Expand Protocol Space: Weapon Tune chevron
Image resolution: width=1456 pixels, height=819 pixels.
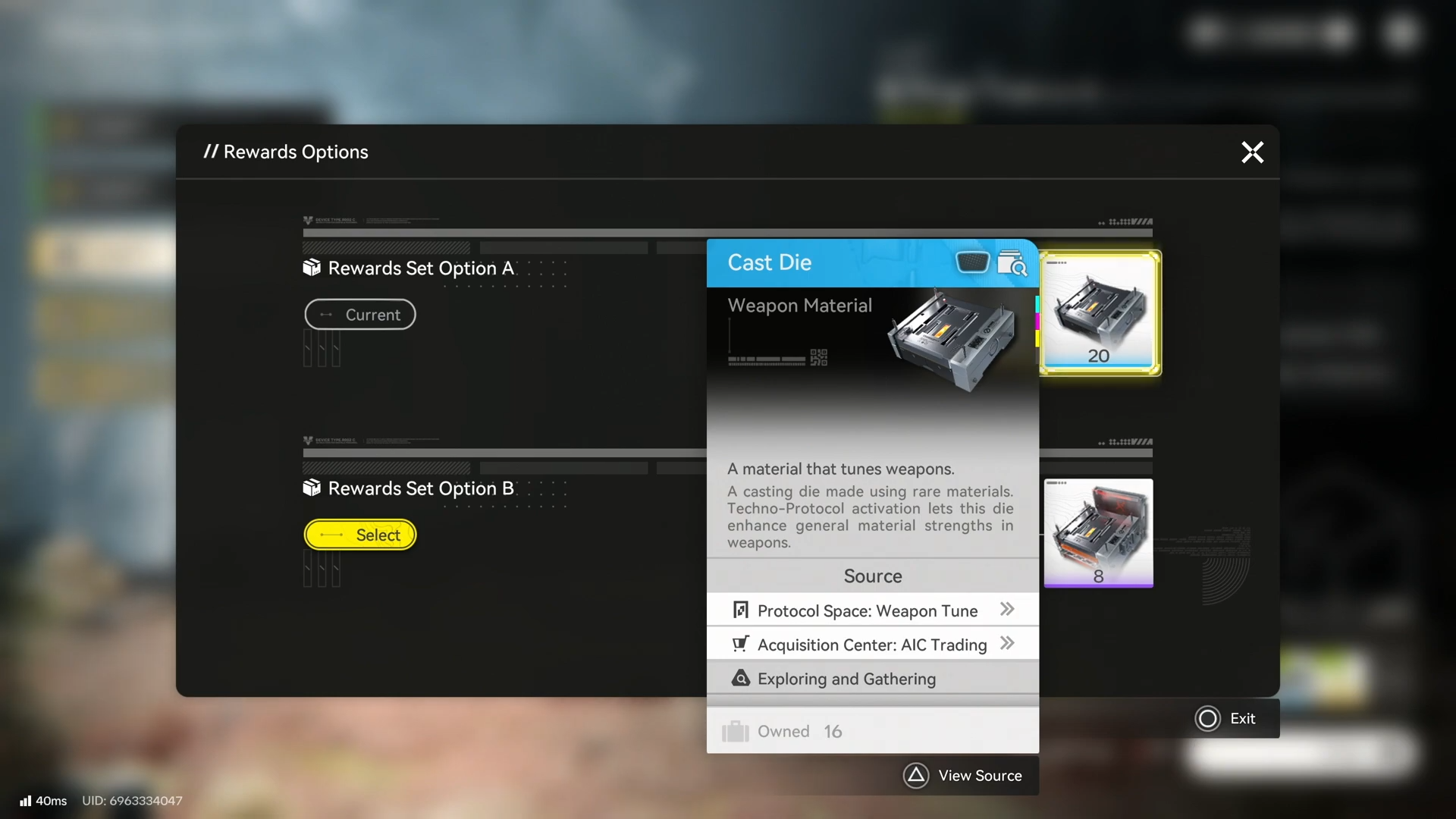point(1007,610)
